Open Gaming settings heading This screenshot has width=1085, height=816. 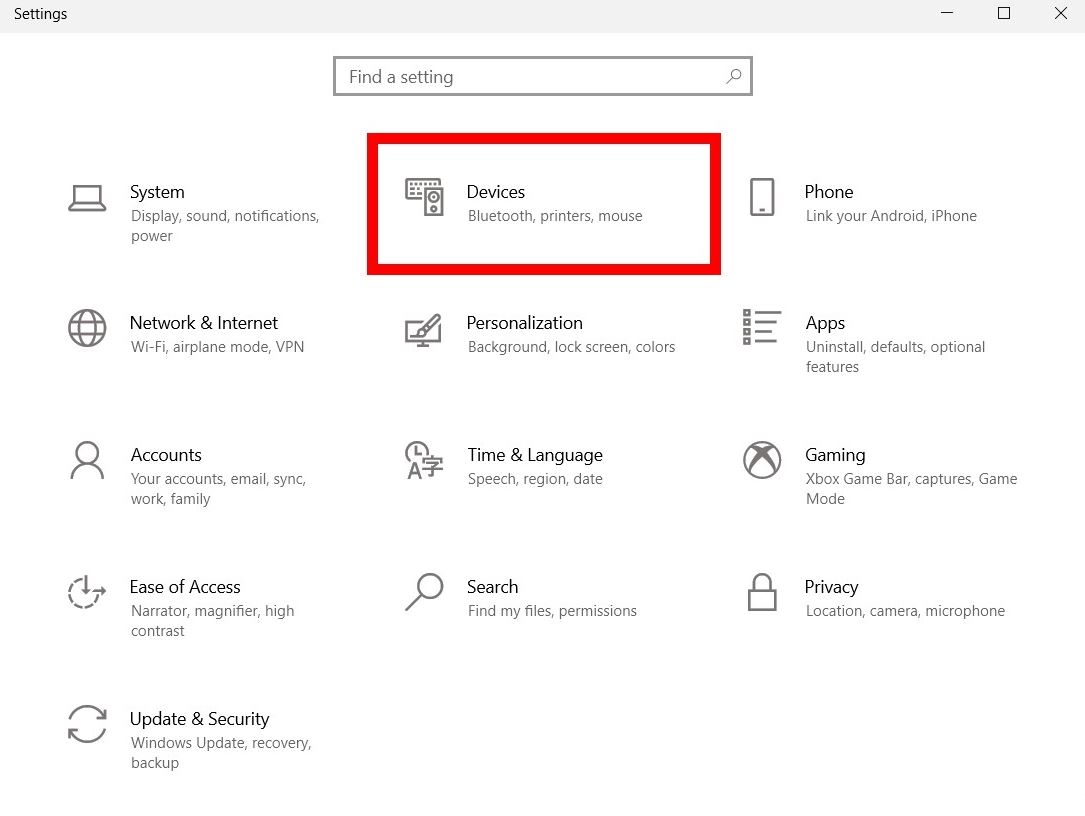[x=835, y=455]
